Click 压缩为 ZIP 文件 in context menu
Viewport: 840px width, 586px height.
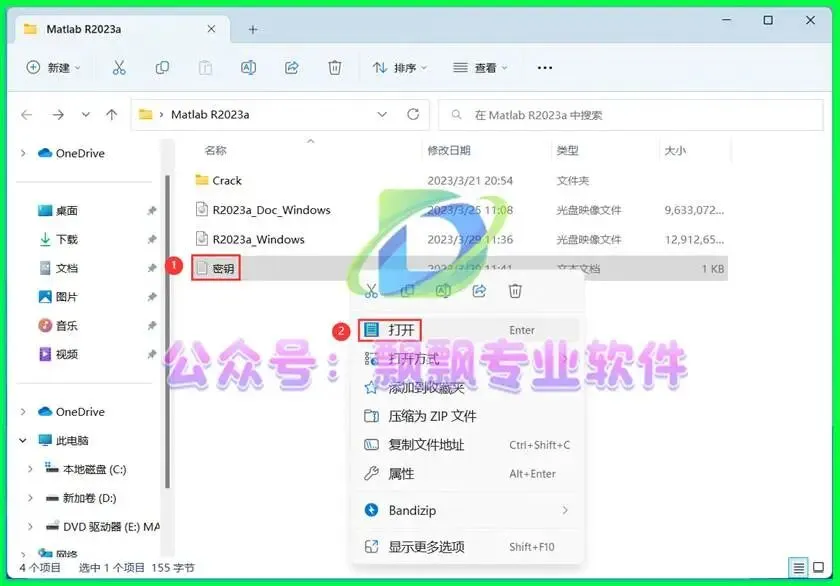(467, 416)
